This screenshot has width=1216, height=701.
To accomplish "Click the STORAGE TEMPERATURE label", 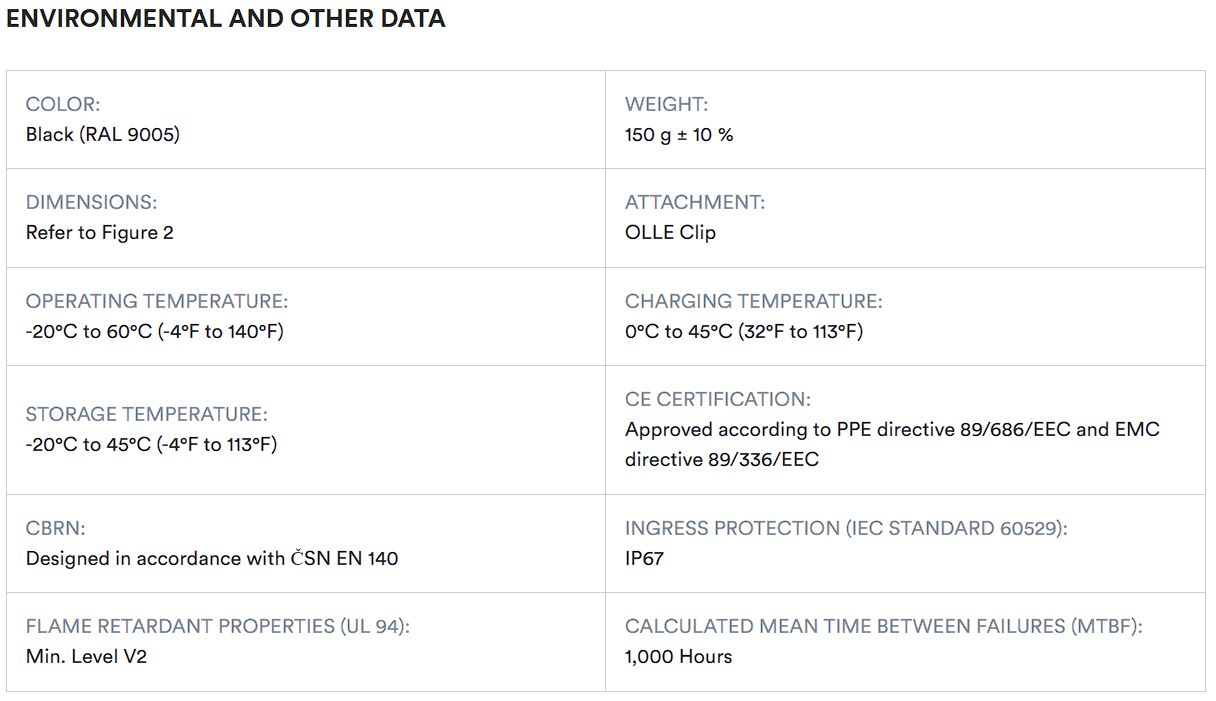I will pyautogui.click(x=147, y=414).
